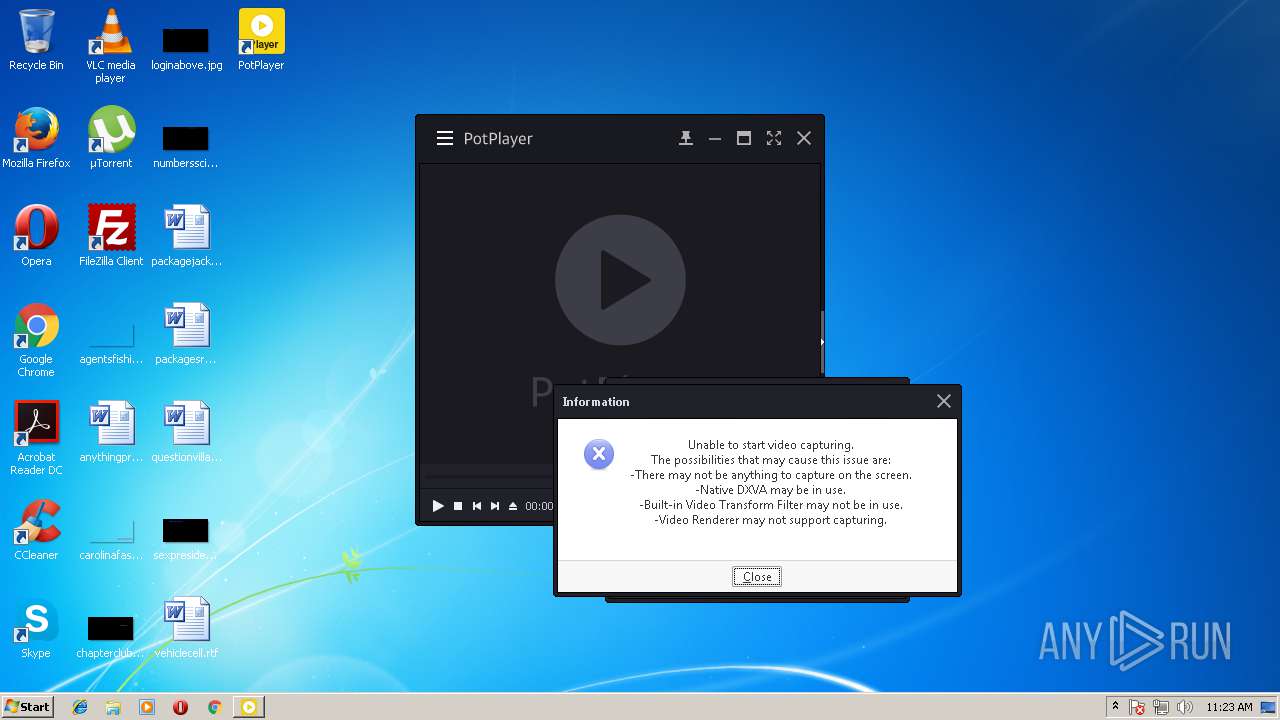Select the PotPlayer desktop shortcut
The image size is (1280, 720).
261,41
